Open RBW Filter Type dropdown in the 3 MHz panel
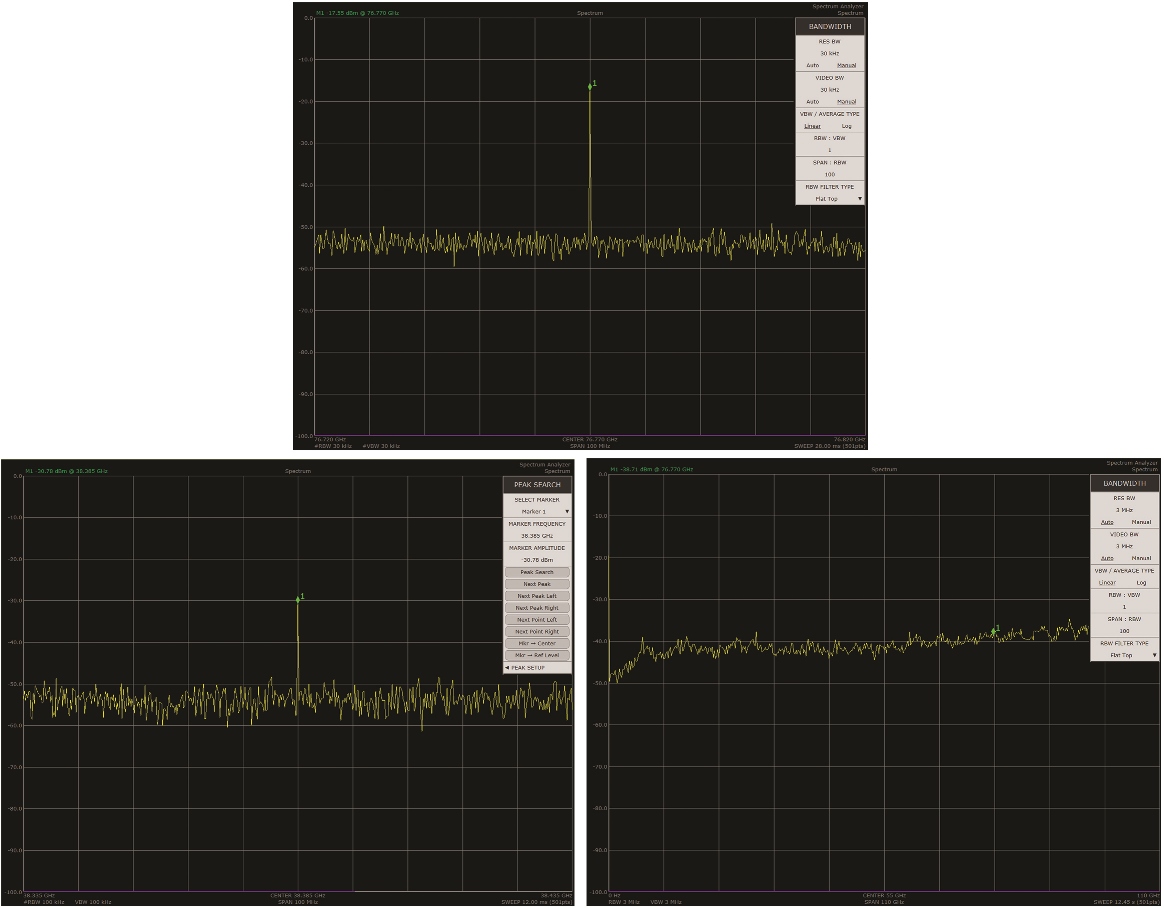 pyautogui.click(x=1125, y=655)
